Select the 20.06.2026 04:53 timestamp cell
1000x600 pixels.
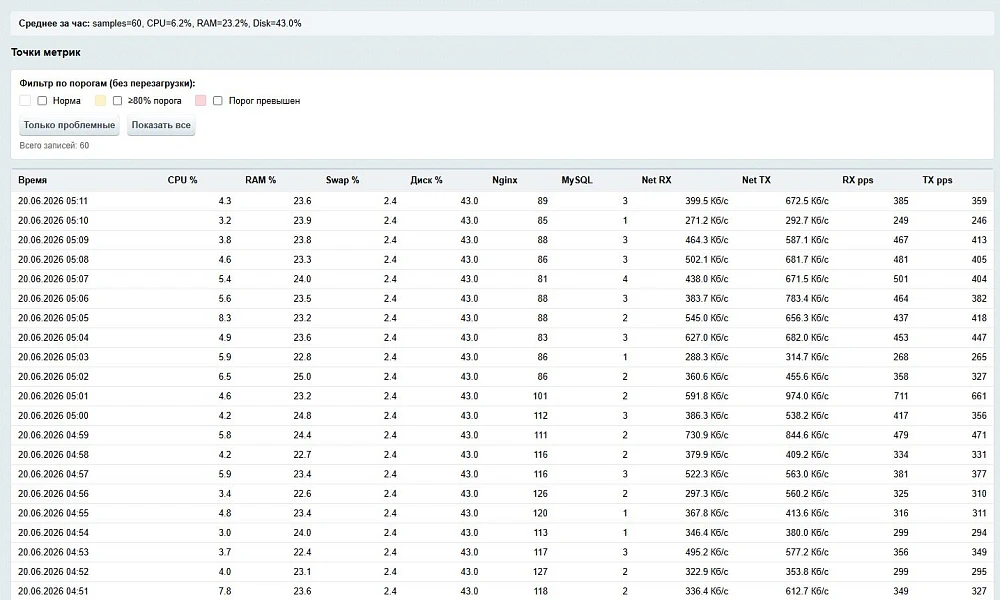53,552
